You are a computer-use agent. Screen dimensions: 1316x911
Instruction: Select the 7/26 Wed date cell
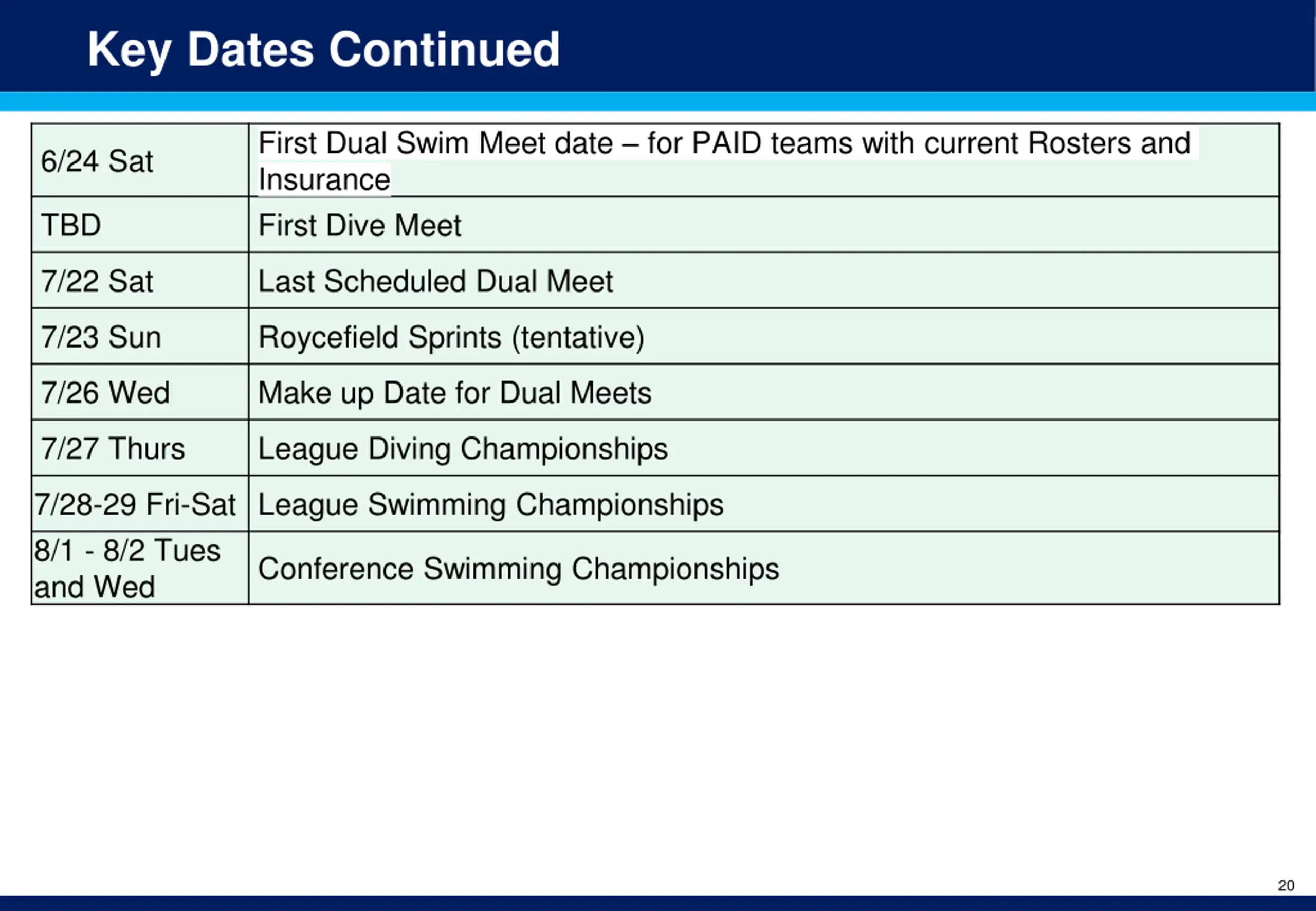(140, 392)
